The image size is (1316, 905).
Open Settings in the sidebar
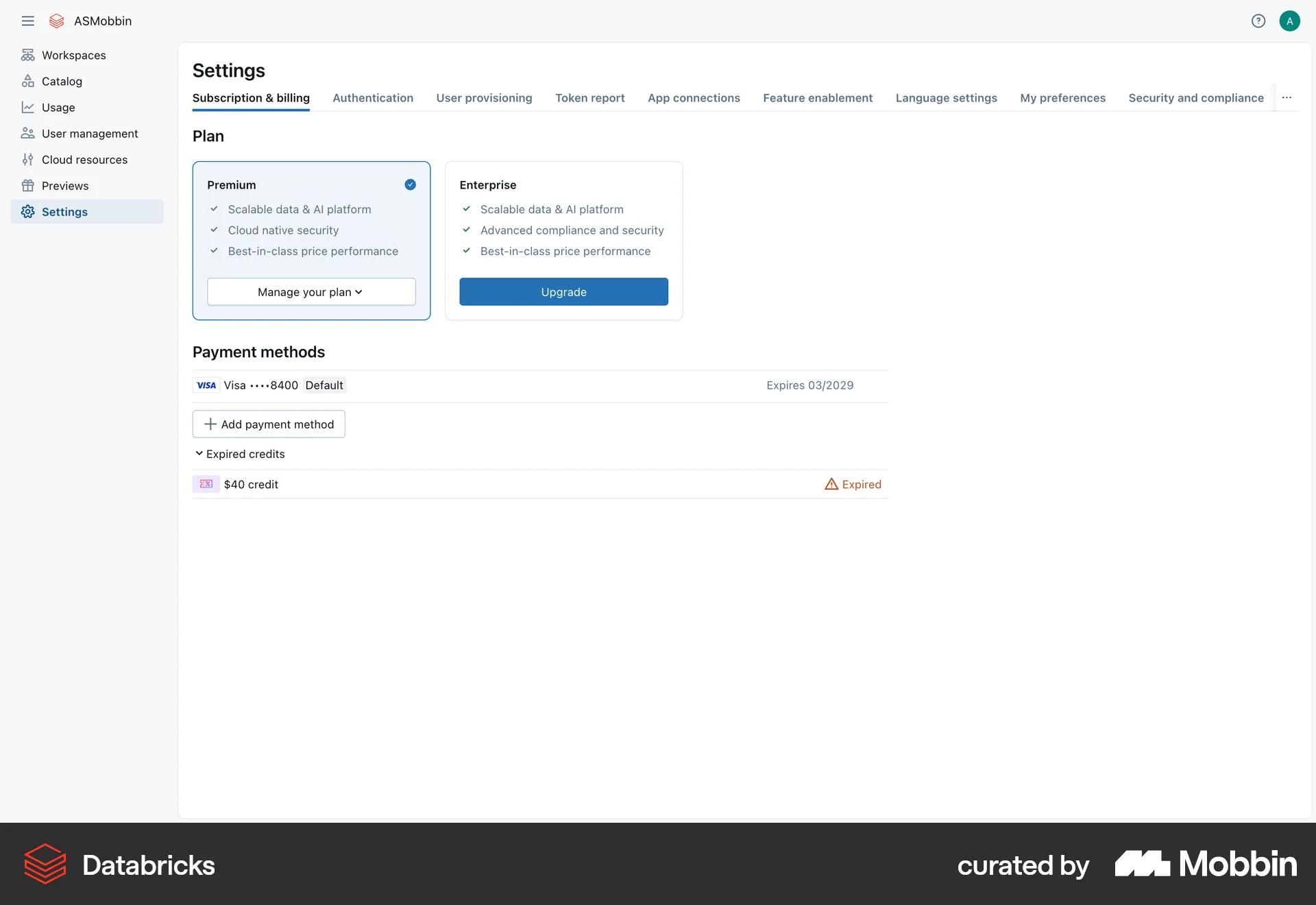(64, 211)
